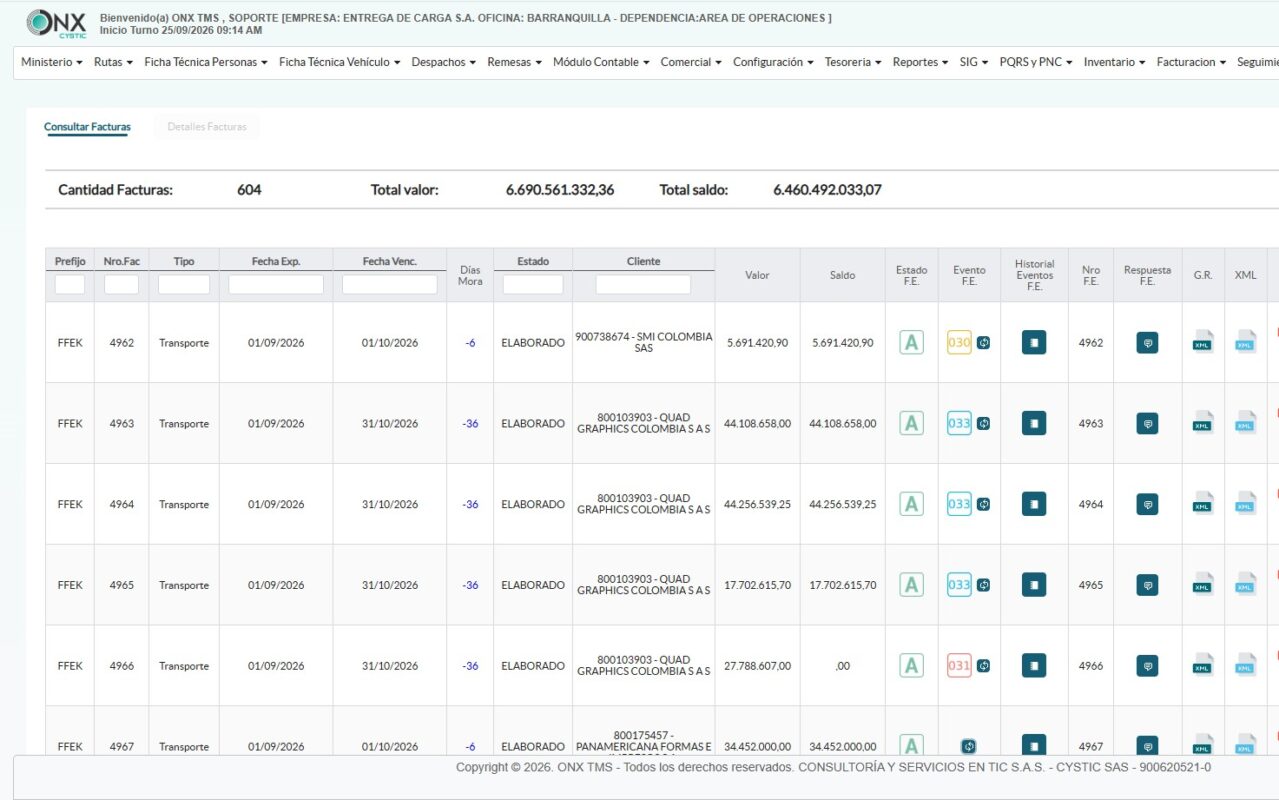
Task: Open Respuesta F.E. for invoice 4962
Action: pos(1147,343)
